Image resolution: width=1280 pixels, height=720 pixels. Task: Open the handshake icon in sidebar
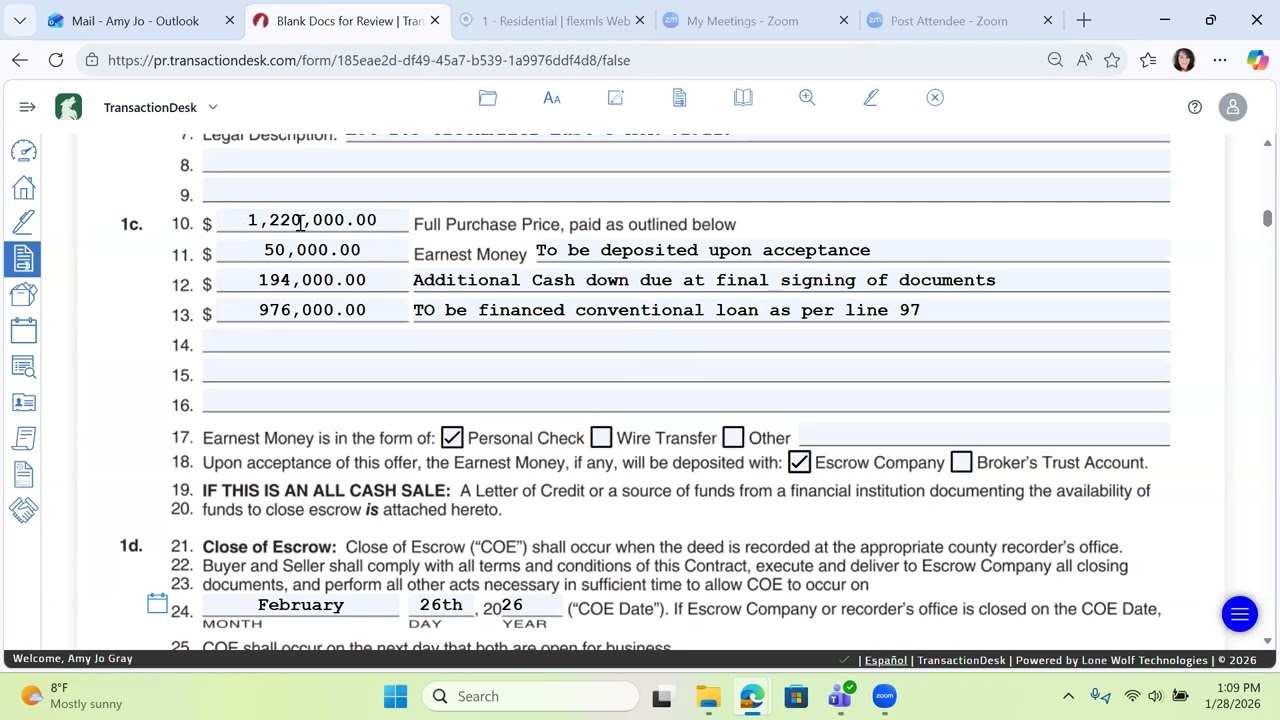(24, 509)
